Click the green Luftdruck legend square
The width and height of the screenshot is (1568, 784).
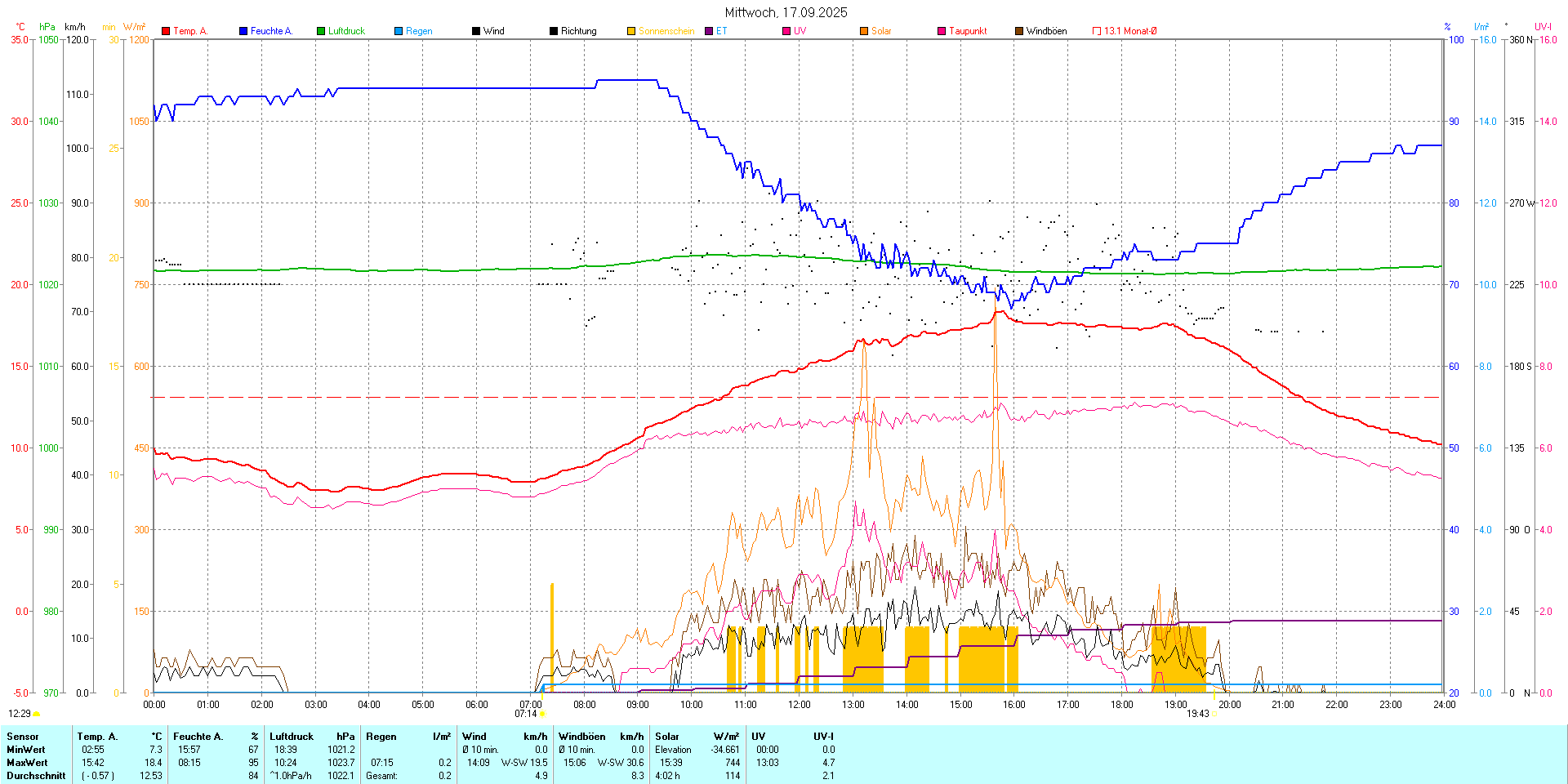pos(321,31)
